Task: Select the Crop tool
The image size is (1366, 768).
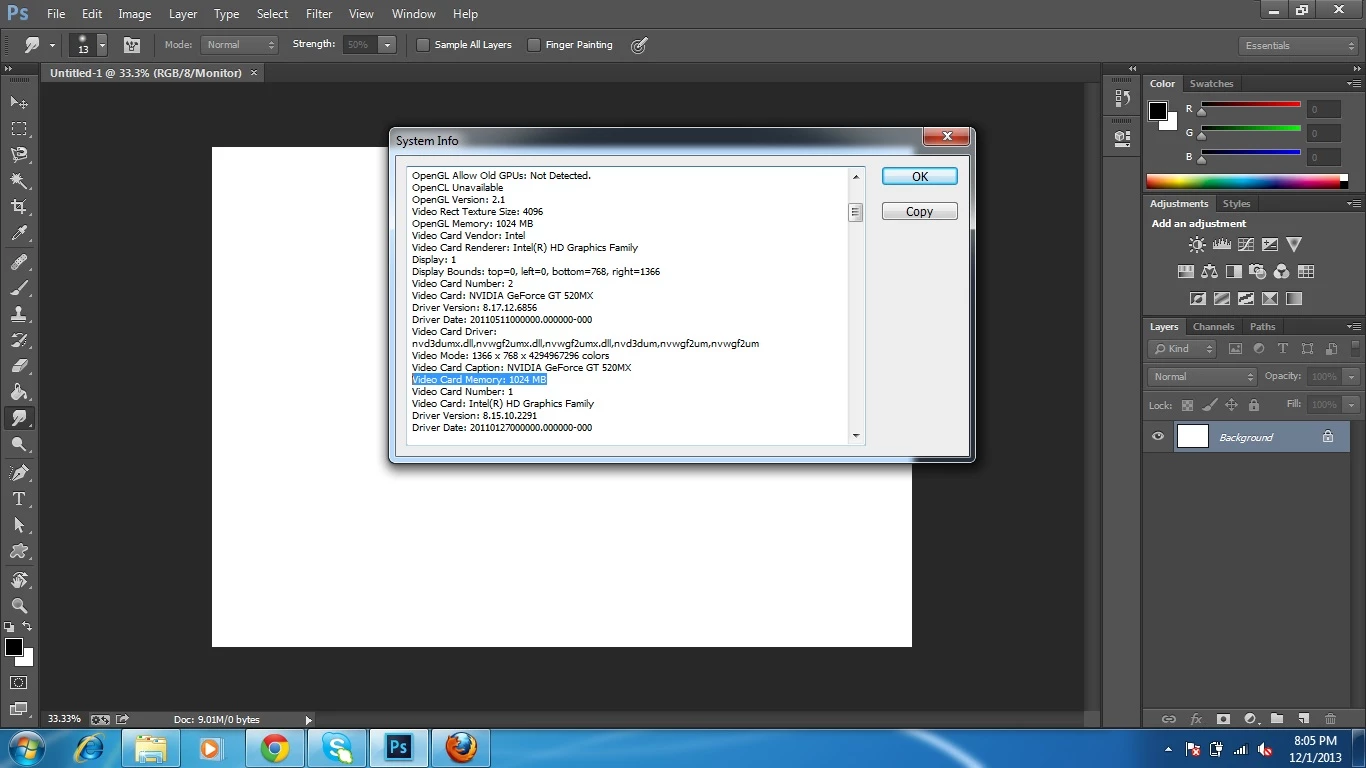Action: (x=19, y=206)
